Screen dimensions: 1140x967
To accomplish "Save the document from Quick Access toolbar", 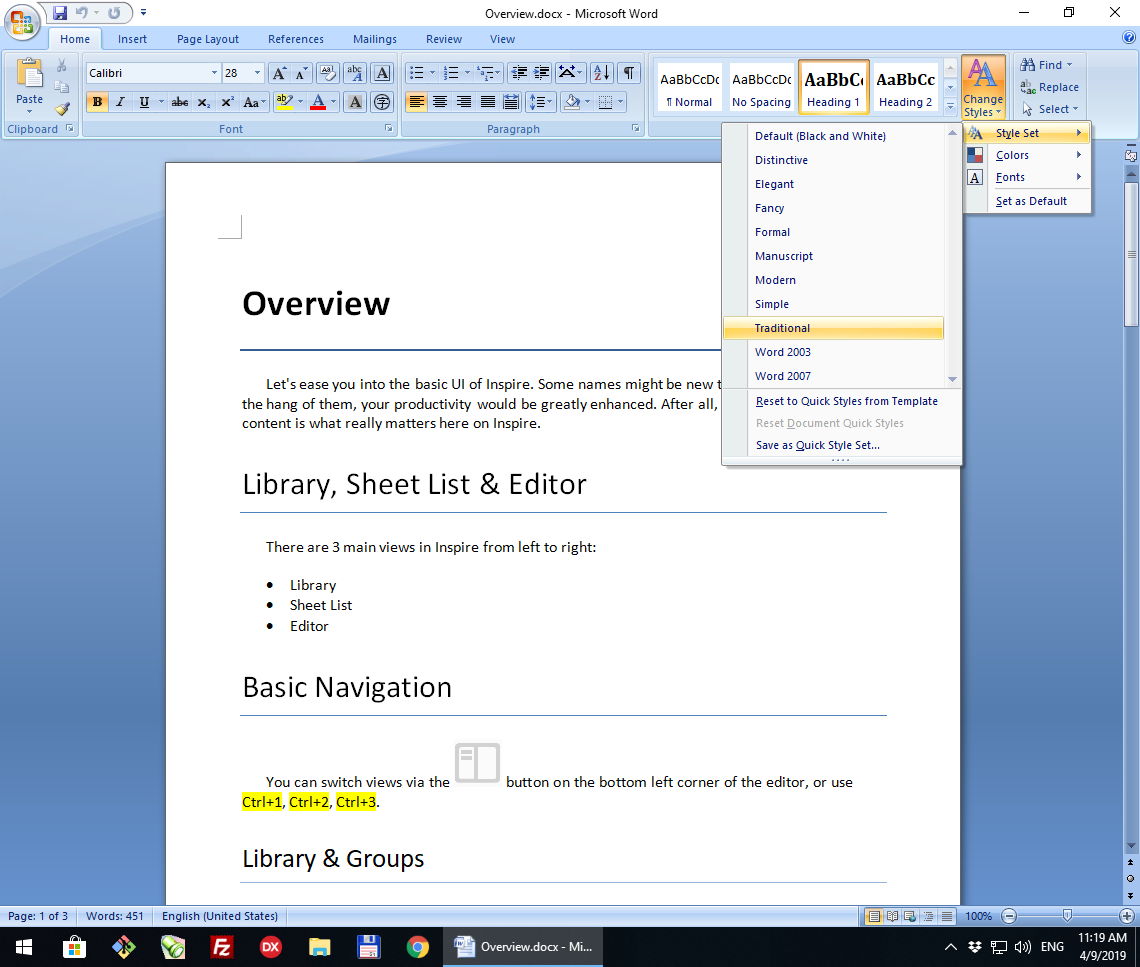I will coord(60,13).
